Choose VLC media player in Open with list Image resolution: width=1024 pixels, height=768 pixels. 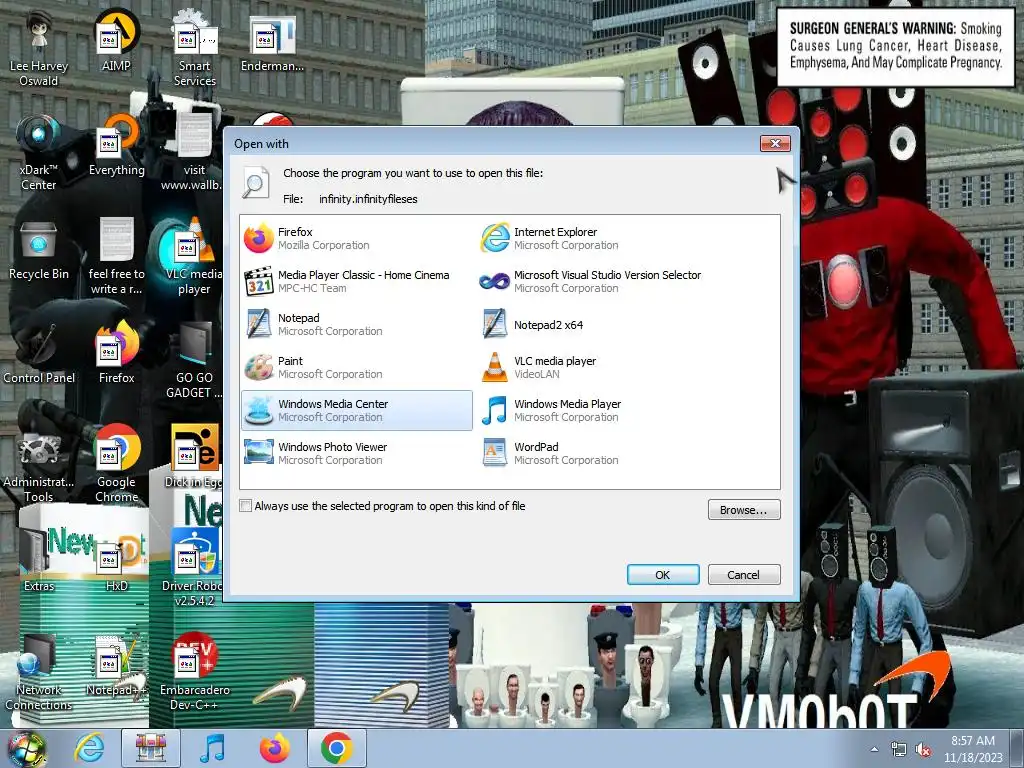(x=592, y=368)
